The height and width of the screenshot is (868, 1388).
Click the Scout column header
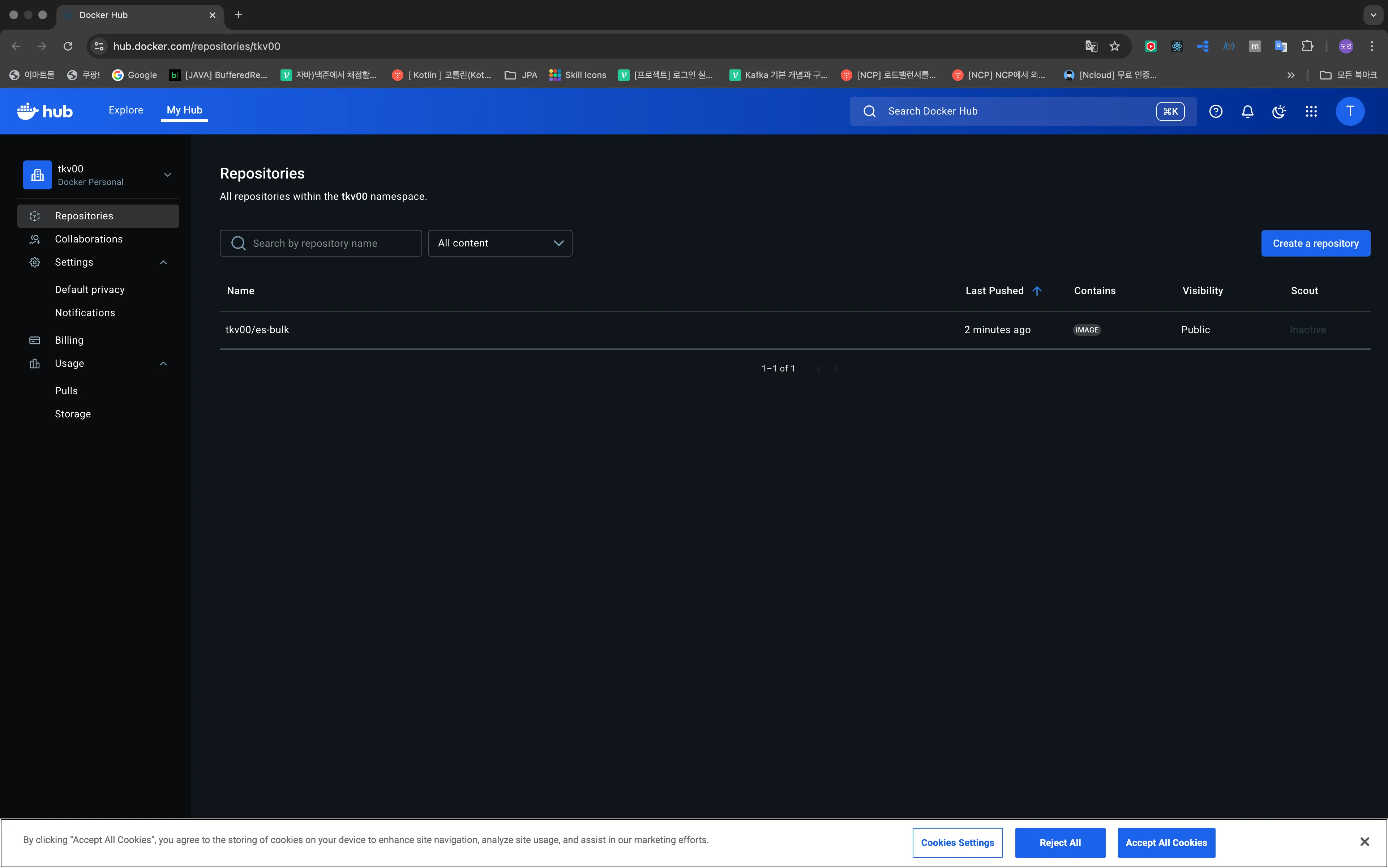click(1304, 291)
